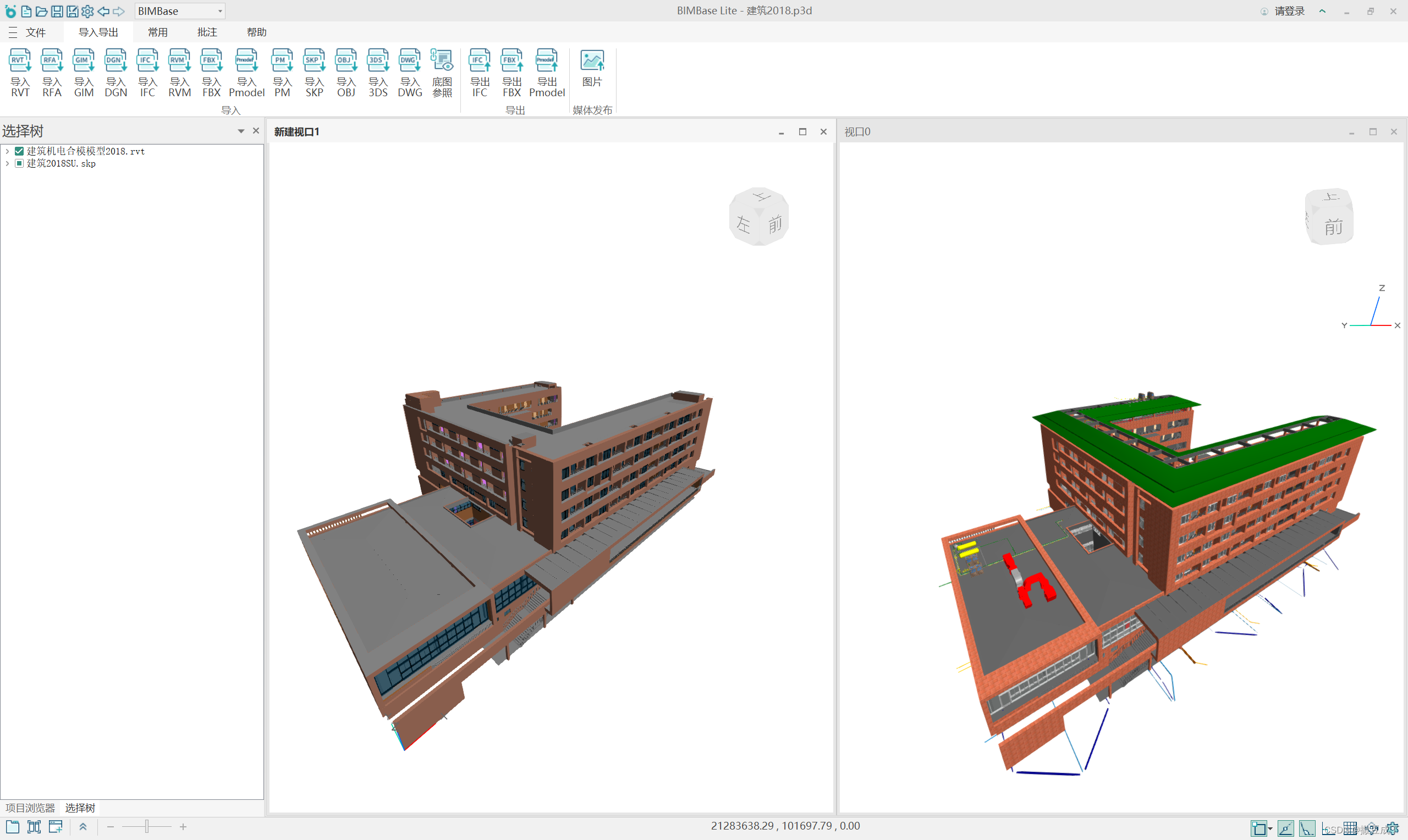This screenshot has height=840, width=1408.
Task: Expand the 建筑机电合模模型2018.rvt tree node
Action: [x=7, y=151]
